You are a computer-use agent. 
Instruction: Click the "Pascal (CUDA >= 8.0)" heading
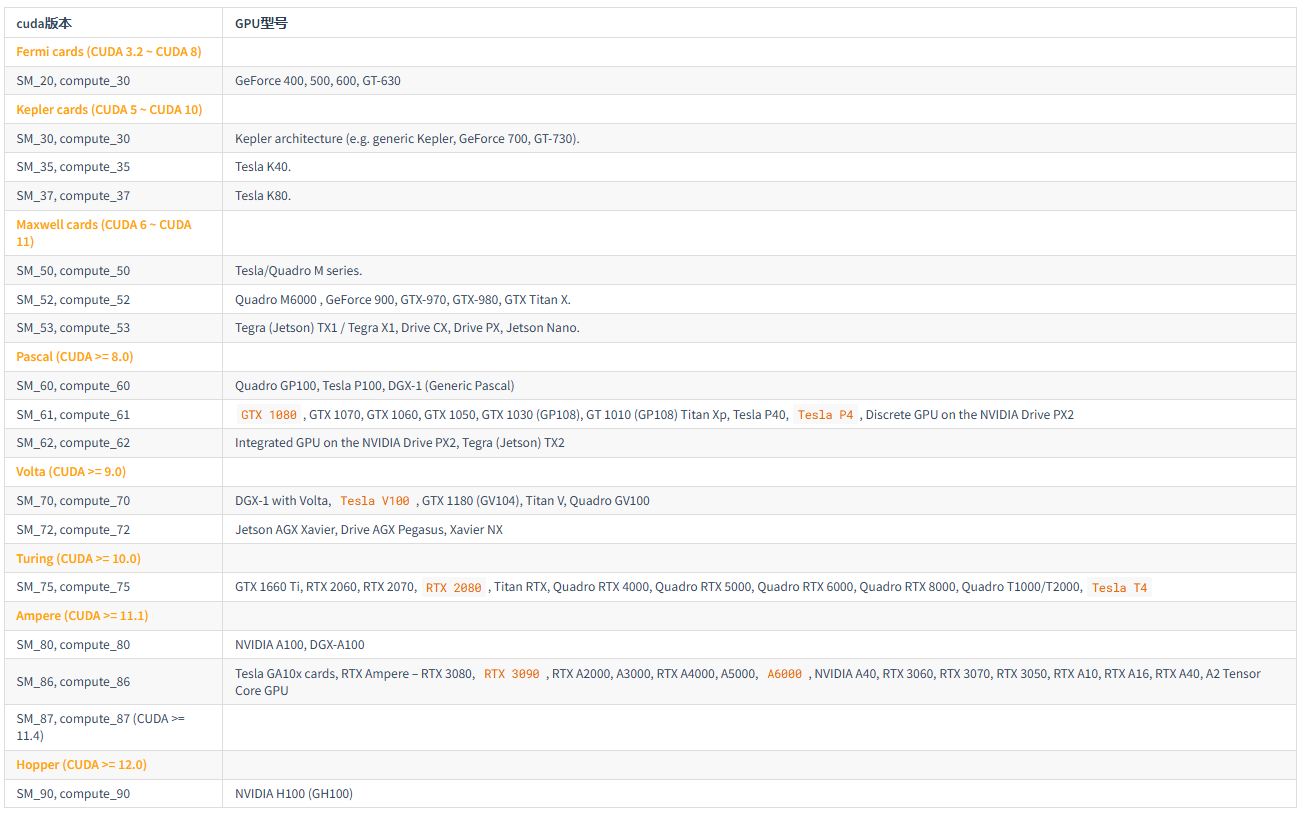[x=75, y=357]
